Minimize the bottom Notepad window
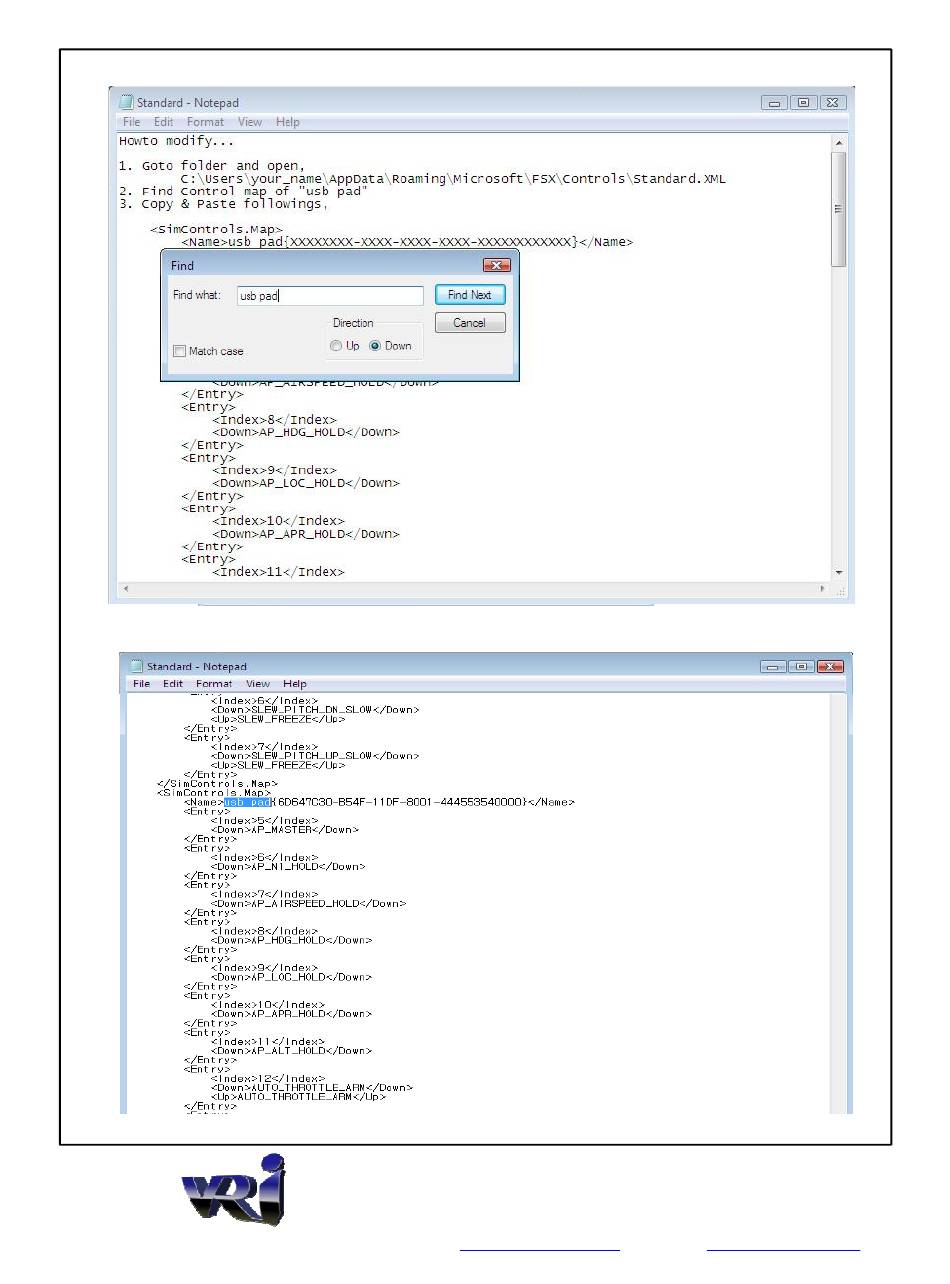 [773, 667]
